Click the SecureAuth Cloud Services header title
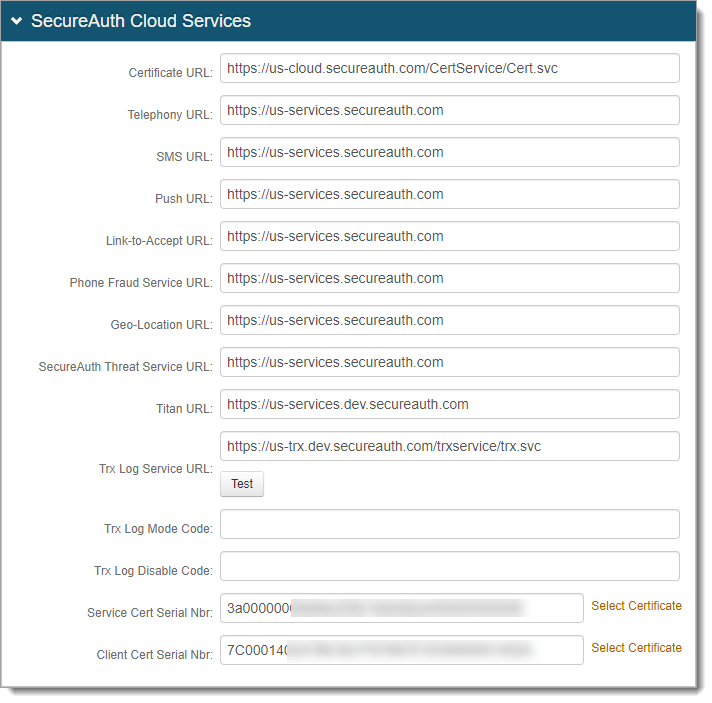This screenshot has height=703, width=712. pos(141,21)
